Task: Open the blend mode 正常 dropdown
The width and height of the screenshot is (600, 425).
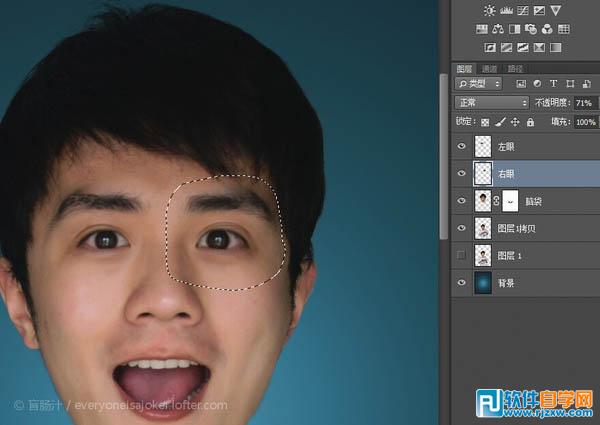Action: 492,103
